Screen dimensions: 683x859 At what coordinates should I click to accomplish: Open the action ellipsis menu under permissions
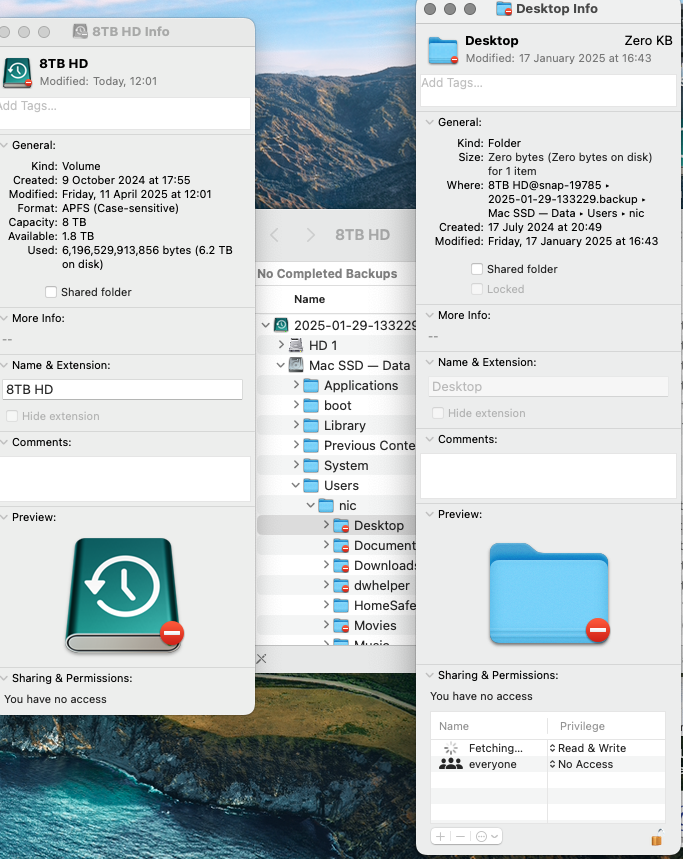pyautogui.click(x=486, y=837)
